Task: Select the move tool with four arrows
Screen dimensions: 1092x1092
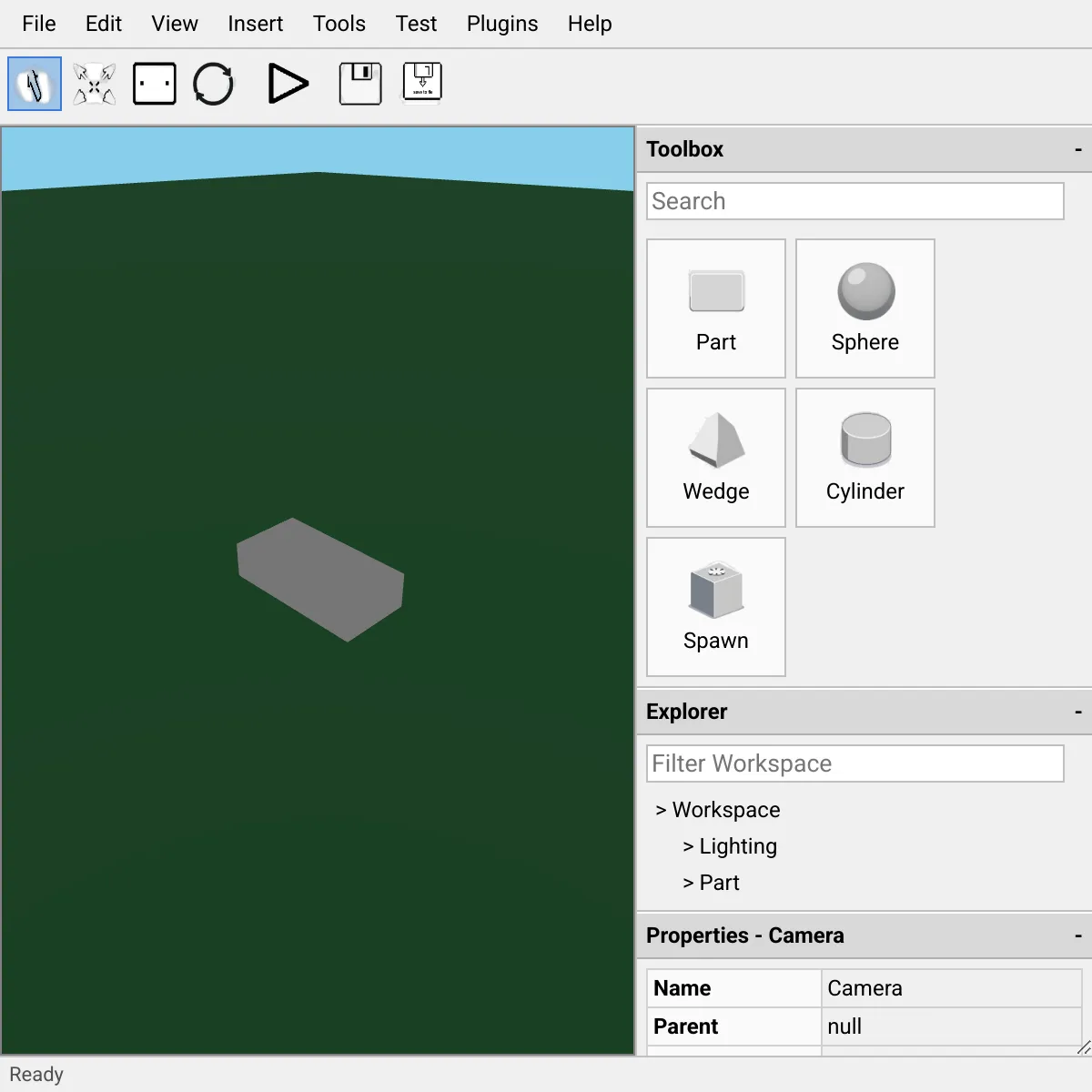Action: pyautogui.click(x=95, y=84)
